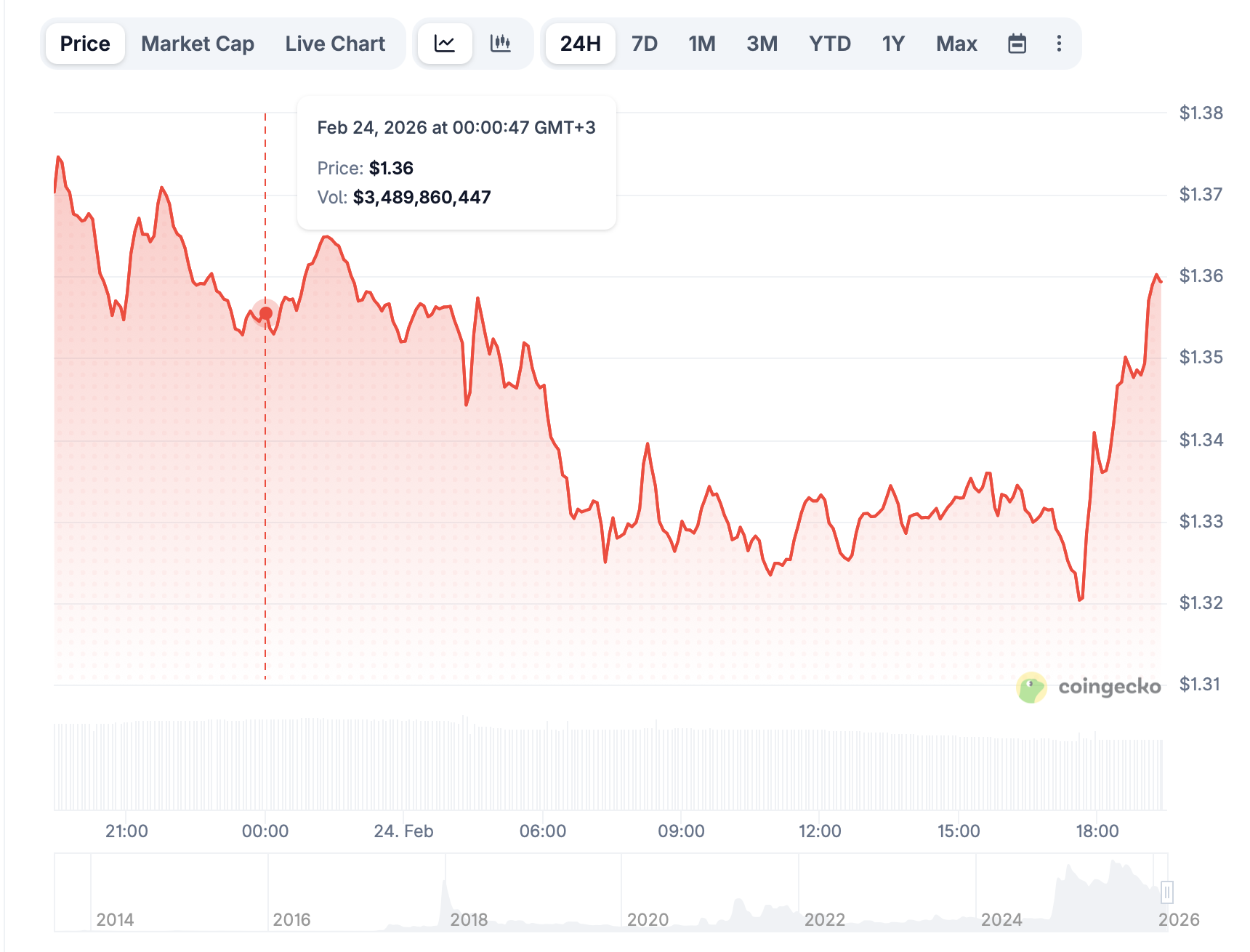Click the volume bars at 12:00

pyautogui.click(x=820, y=772)
